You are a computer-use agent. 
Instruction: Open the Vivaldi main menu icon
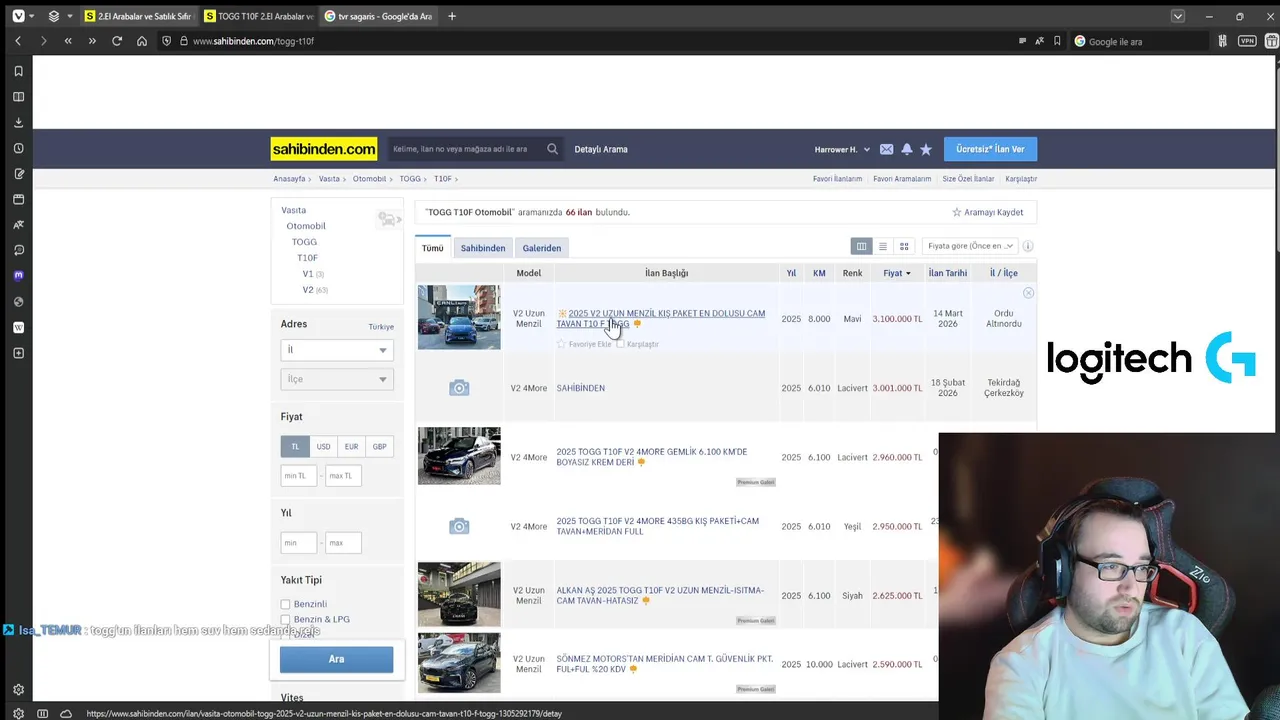[18, 16]
